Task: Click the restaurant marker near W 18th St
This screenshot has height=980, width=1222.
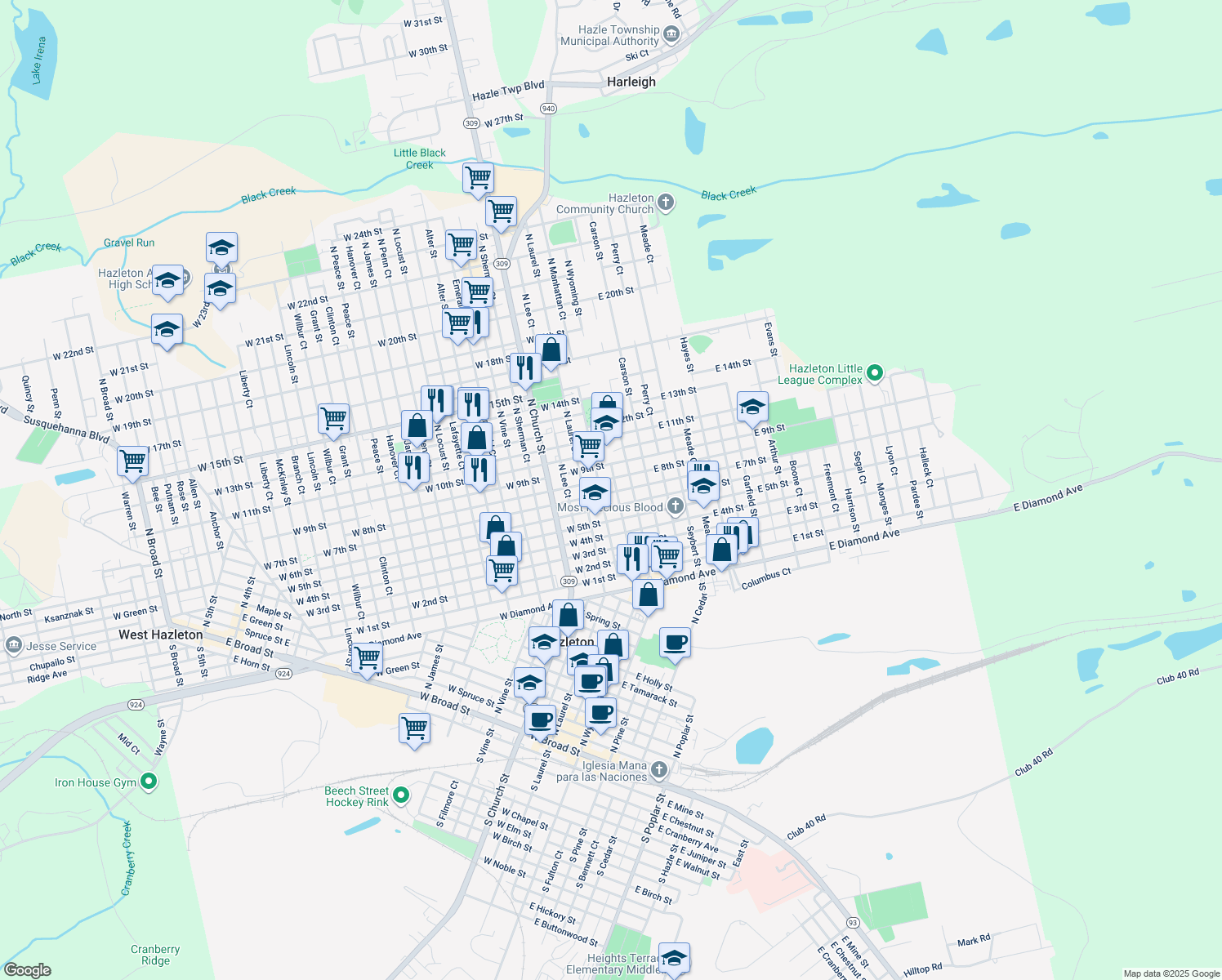Action: 525,368
